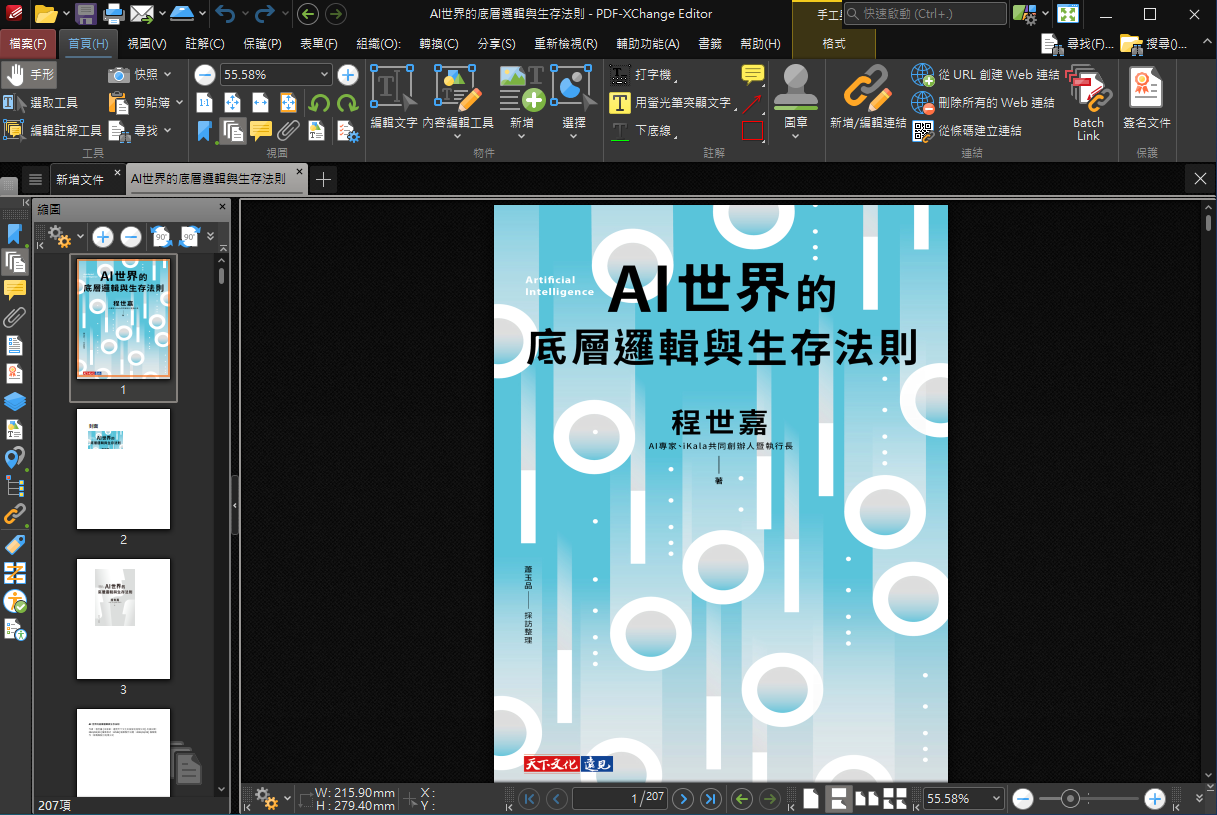The height and width of the screenshot is (815, 1217).
Task: Click the Stamp (圖章) tool icon
Action: (796, 89)
